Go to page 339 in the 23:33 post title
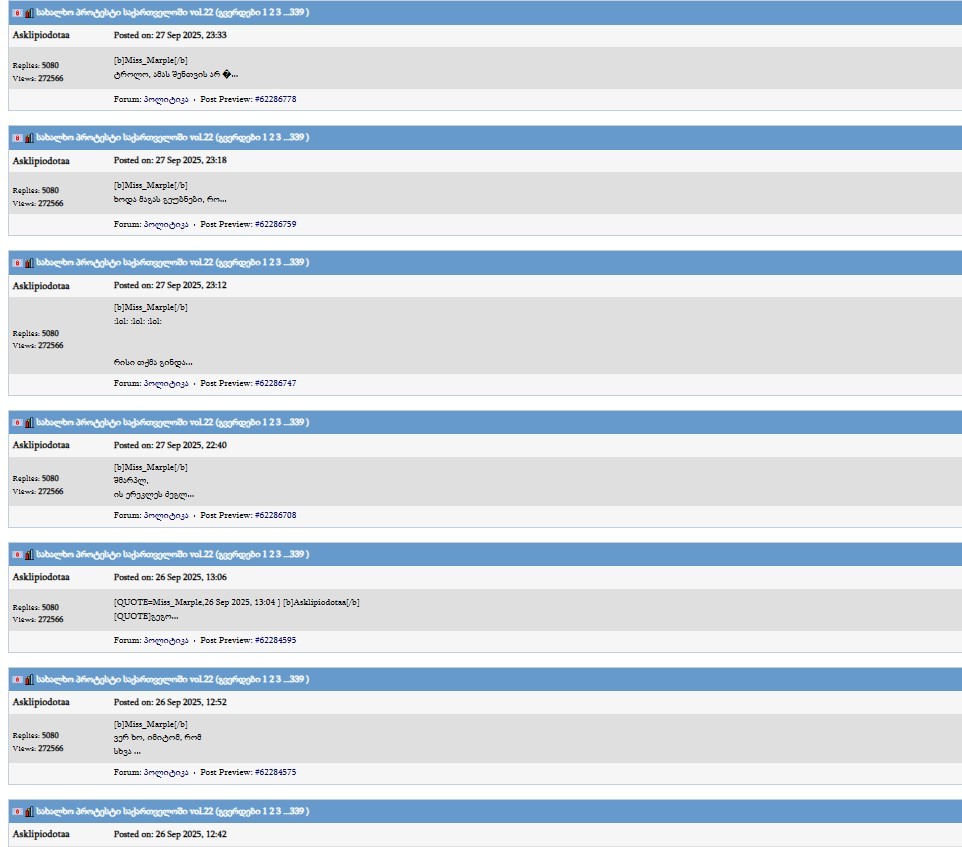Screen dimensions: 962x847 tap(296, 12)
